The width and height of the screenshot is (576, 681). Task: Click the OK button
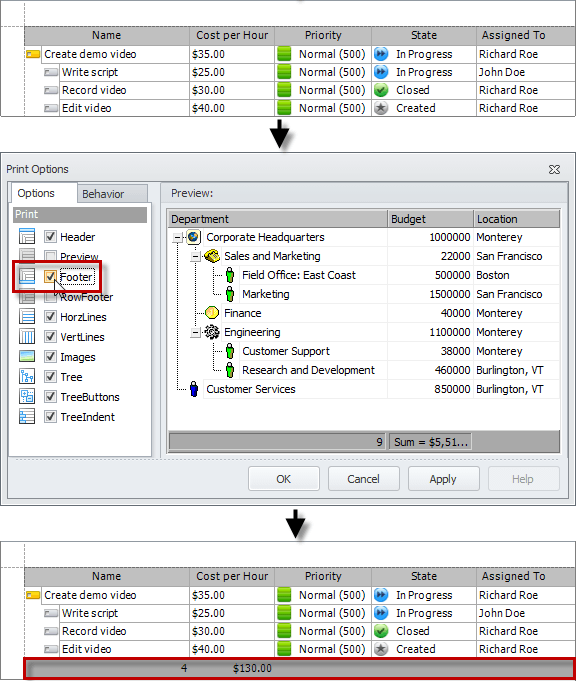pyautogui.click(x=284, y=479)
